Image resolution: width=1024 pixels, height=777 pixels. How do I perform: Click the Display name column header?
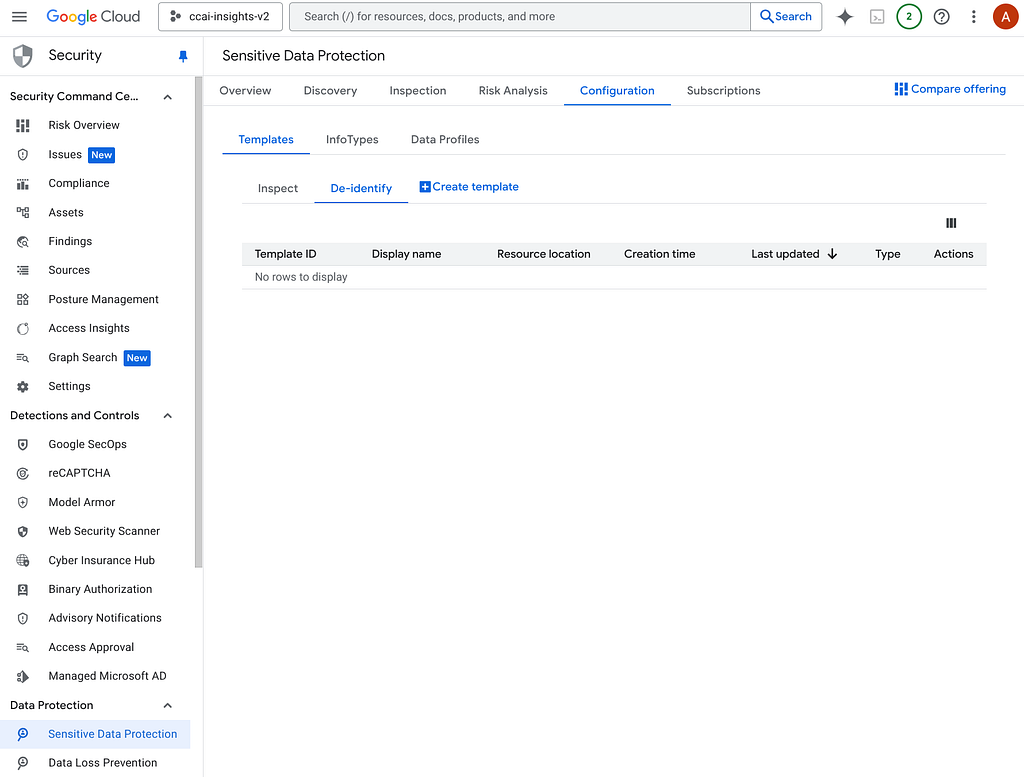point(406,254)
